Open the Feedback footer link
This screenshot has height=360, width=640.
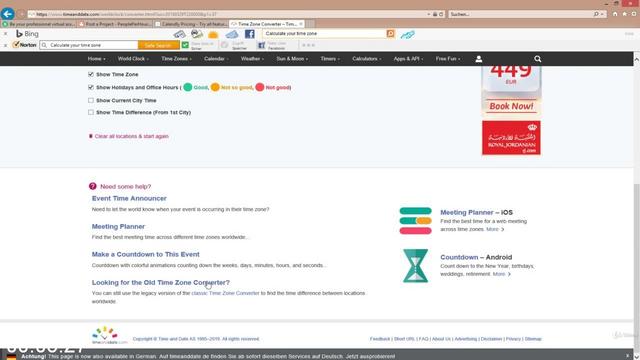[380, 339]
